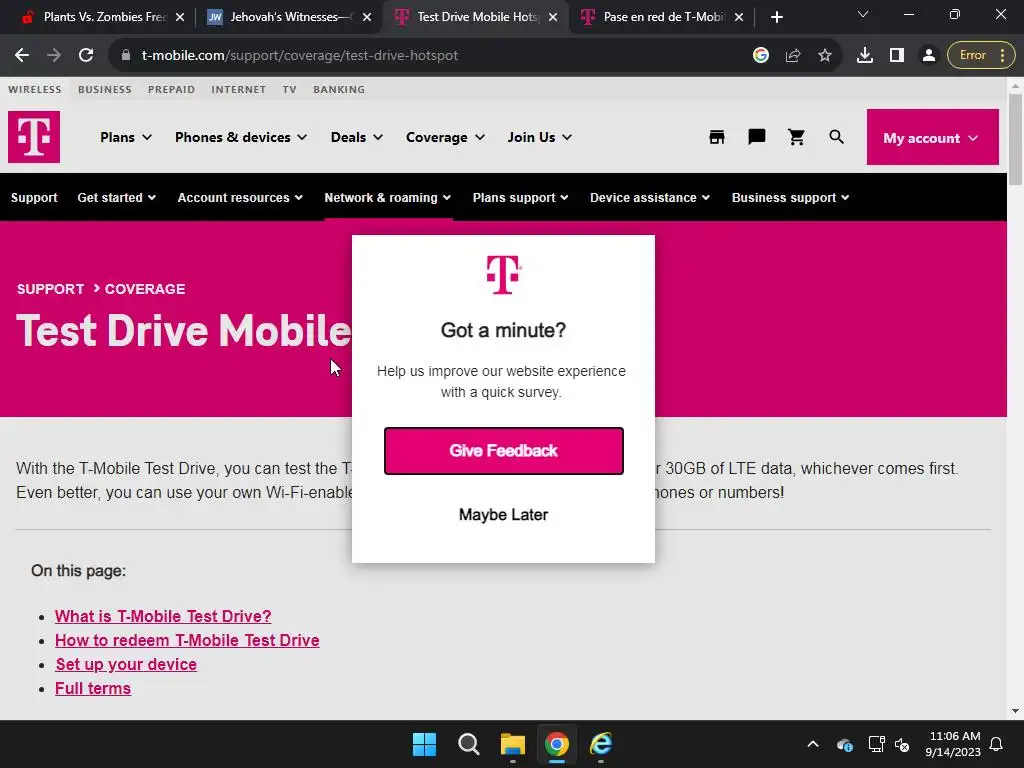Click Chrome icon in taskbar
This screenshot has width=1024, height=768.
pos(556,744)
